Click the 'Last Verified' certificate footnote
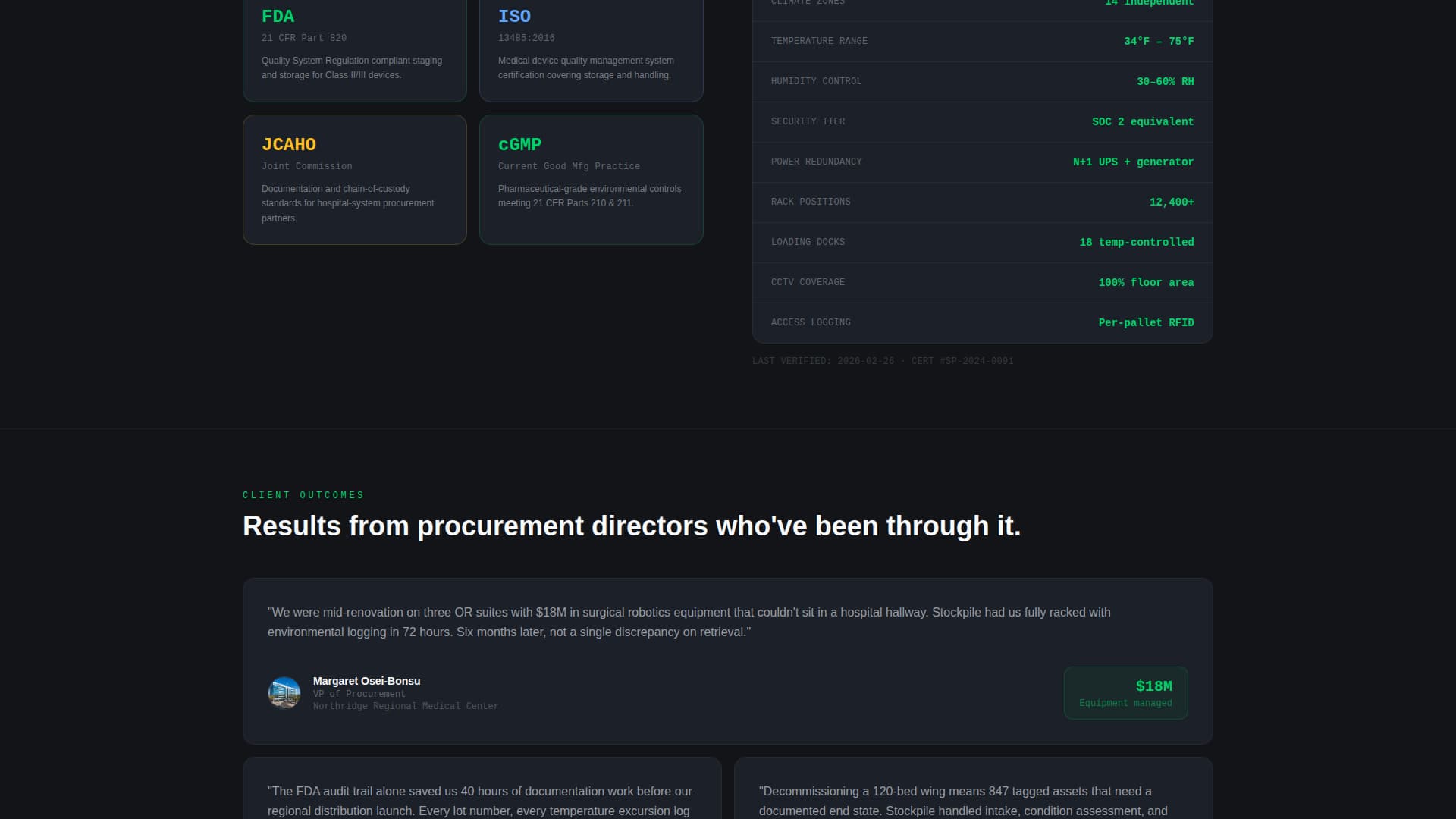The image size is (1456, 819). click(x=883, y=361)
